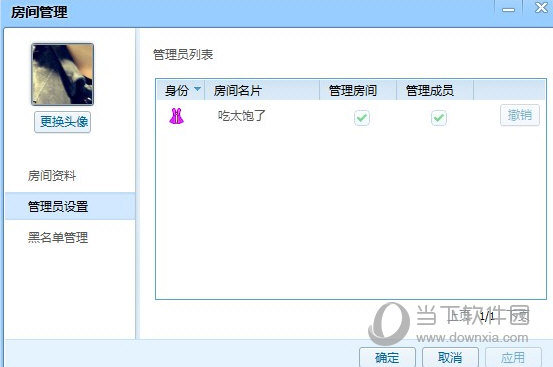Click the 管理房间 column header

coord(358,90)
